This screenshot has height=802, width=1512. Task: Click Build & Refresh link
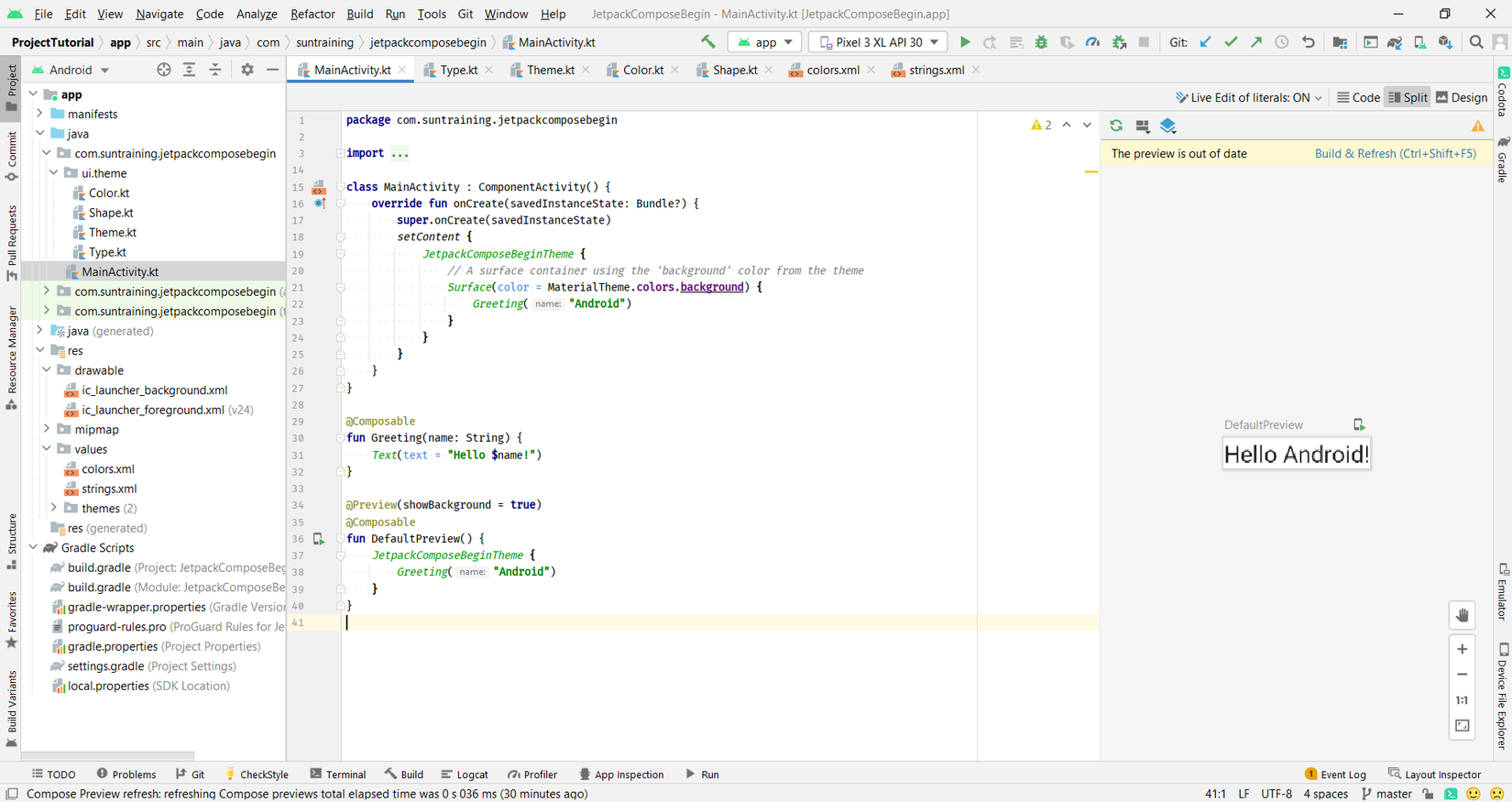tap(1395, 153)
